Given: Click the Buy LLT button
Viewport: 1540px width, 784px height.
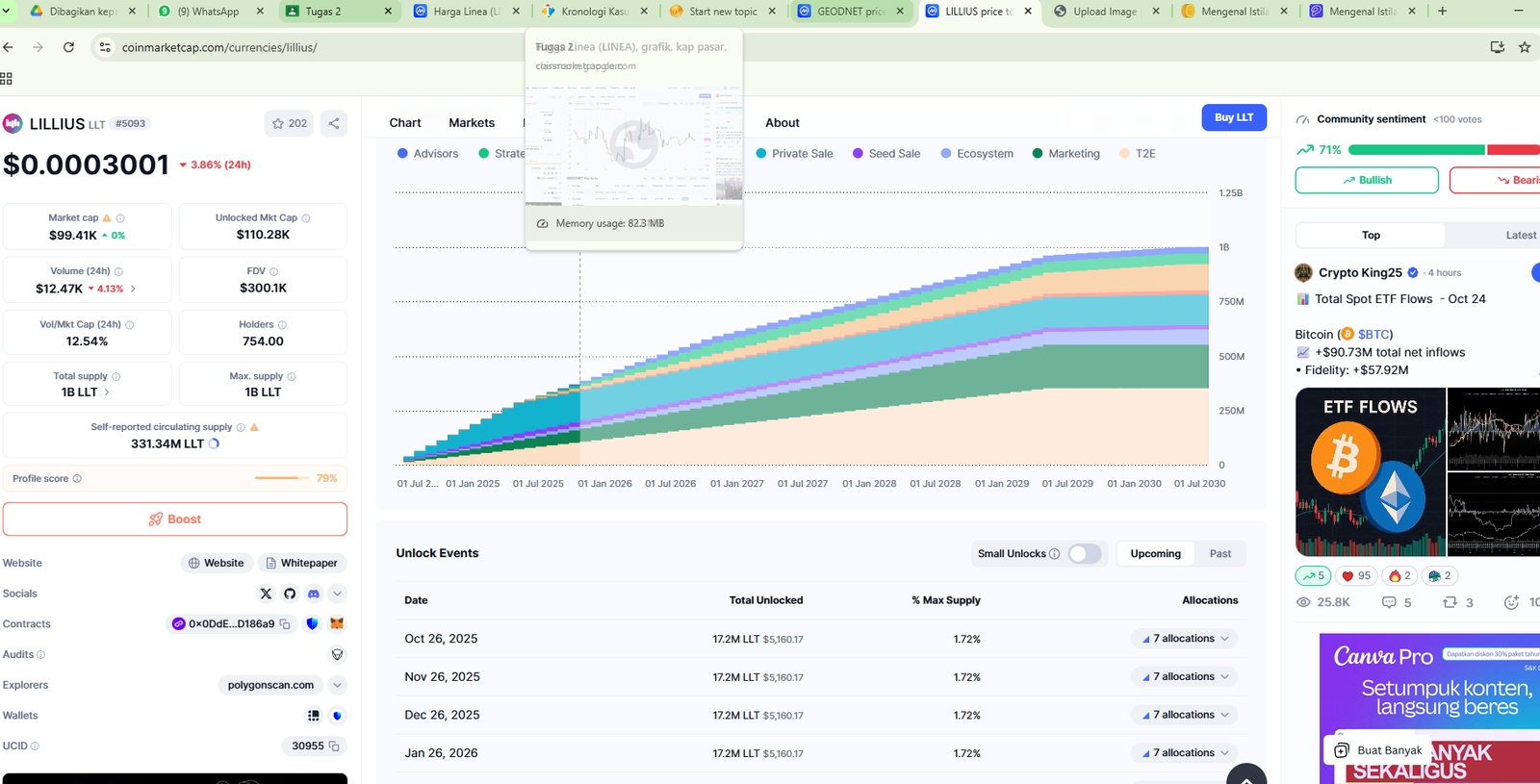Looking at the screenshot, I should [x=1233, y=117].
